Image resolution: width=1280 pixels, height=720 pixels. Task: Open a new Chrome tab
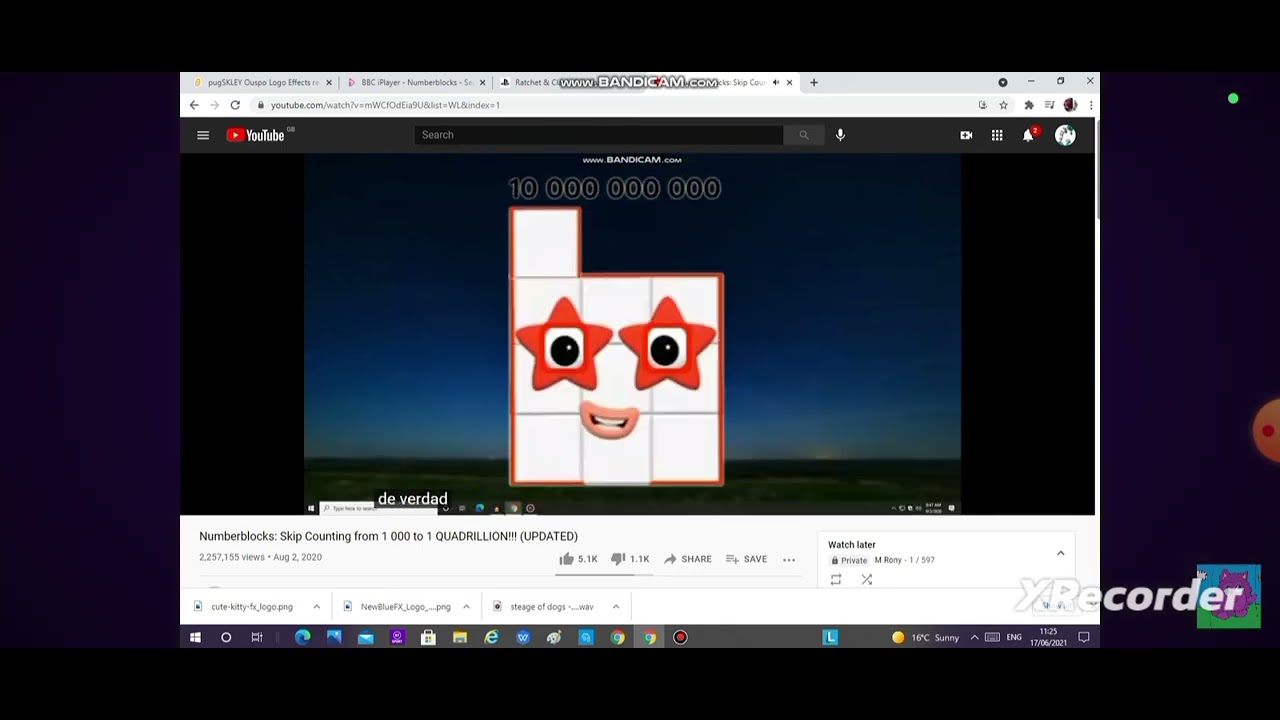814,83
